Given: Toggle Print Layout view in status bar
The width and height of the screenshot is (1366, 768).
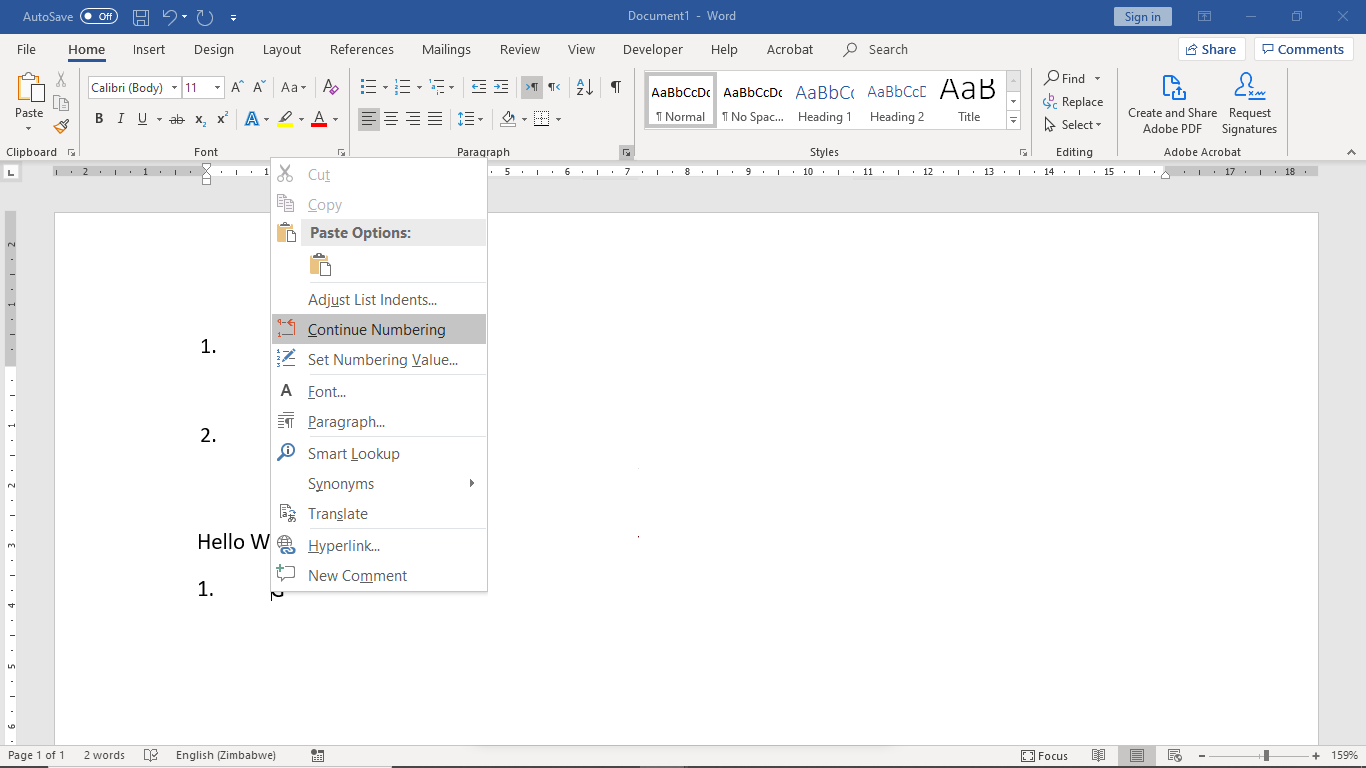Looking at the screenshot, I should (x=1135, y=756).
